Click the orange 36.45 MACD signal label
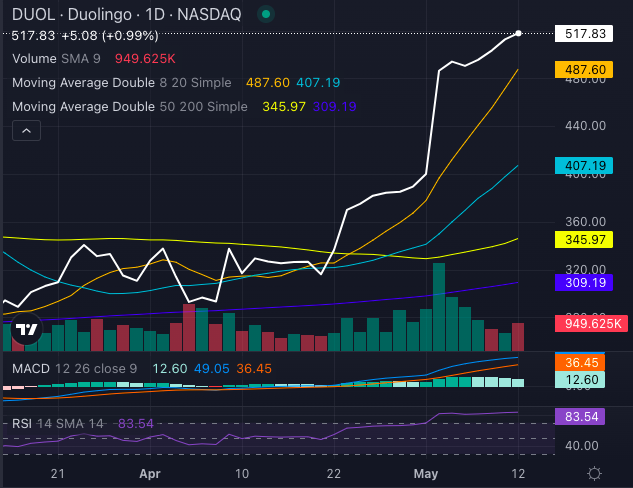The image size is (633, 488). [580, 362]
